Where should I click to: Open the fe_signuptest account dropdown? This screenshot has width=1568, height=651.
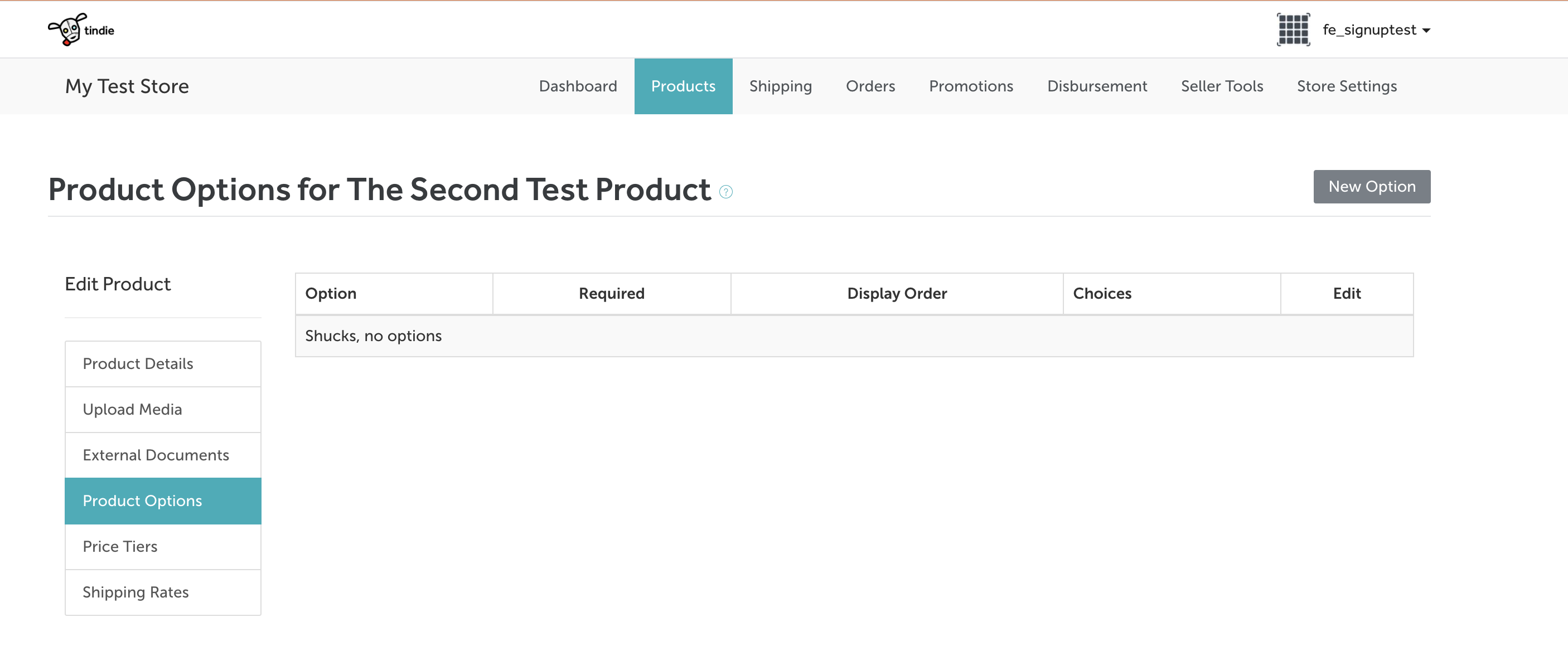pos(1376,30)
